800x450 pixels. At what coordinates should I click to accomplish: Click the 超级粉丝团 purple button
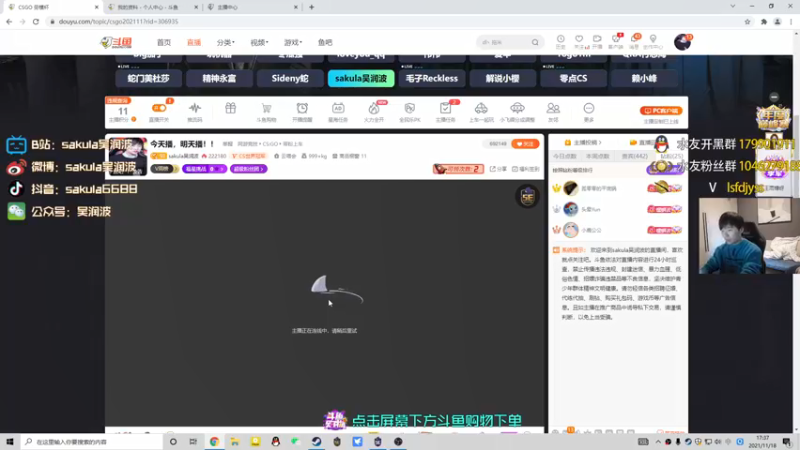248,169
